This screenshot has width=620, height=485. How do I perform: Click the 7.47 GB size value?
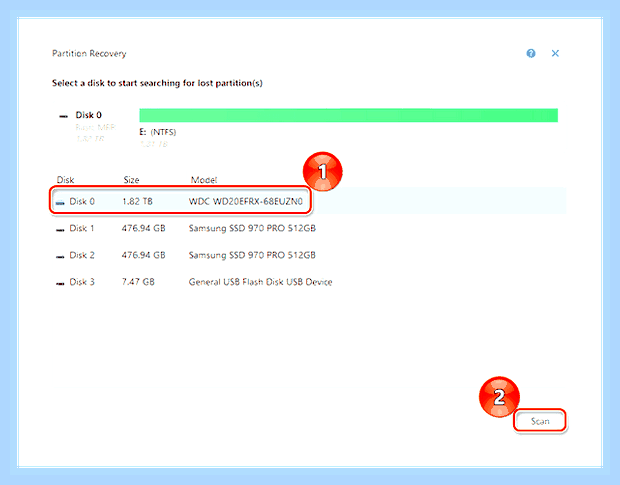click(x=138, y=282)
